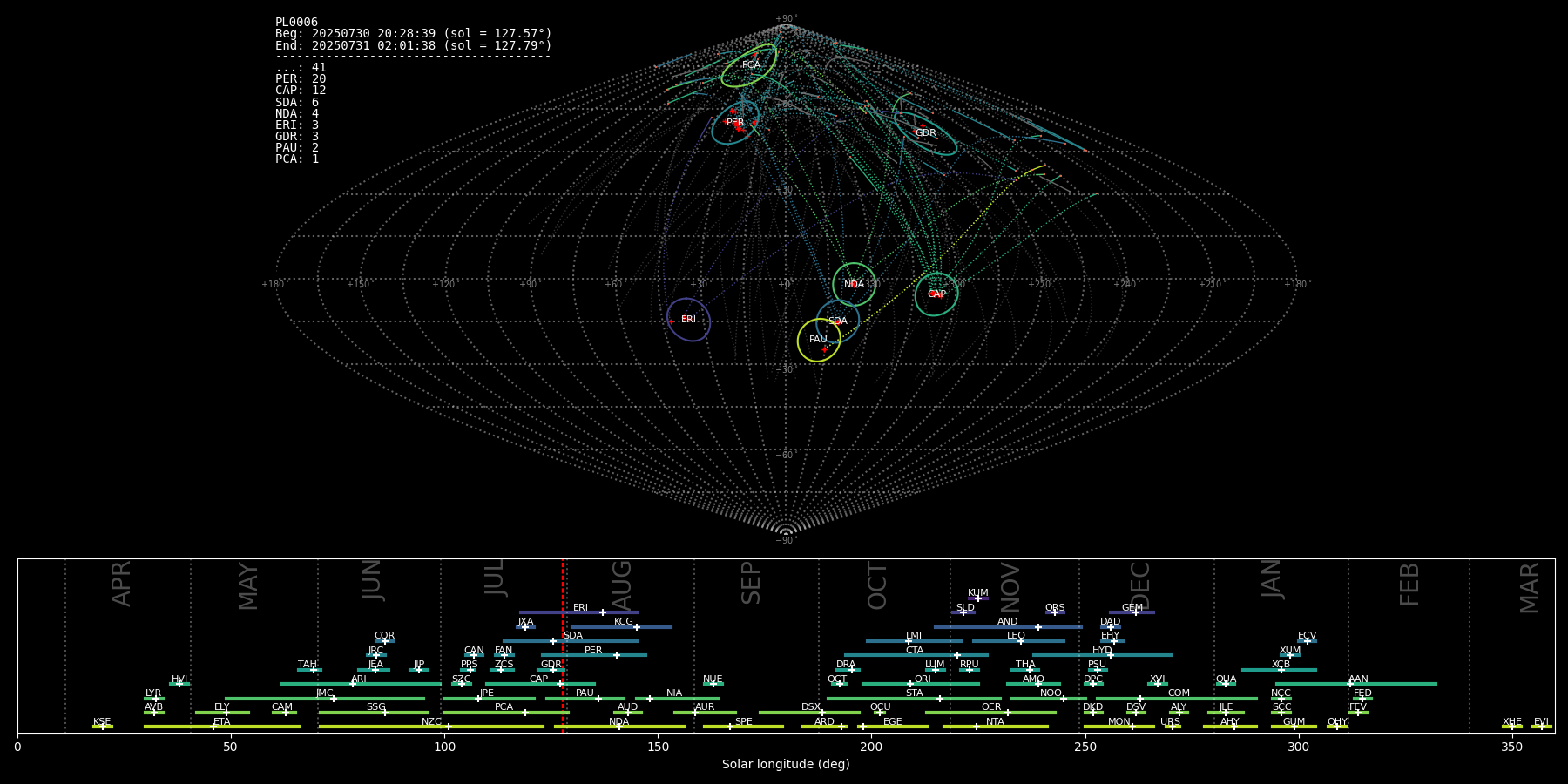Click the AUG month label in timeline

click(x=622, y=585)
